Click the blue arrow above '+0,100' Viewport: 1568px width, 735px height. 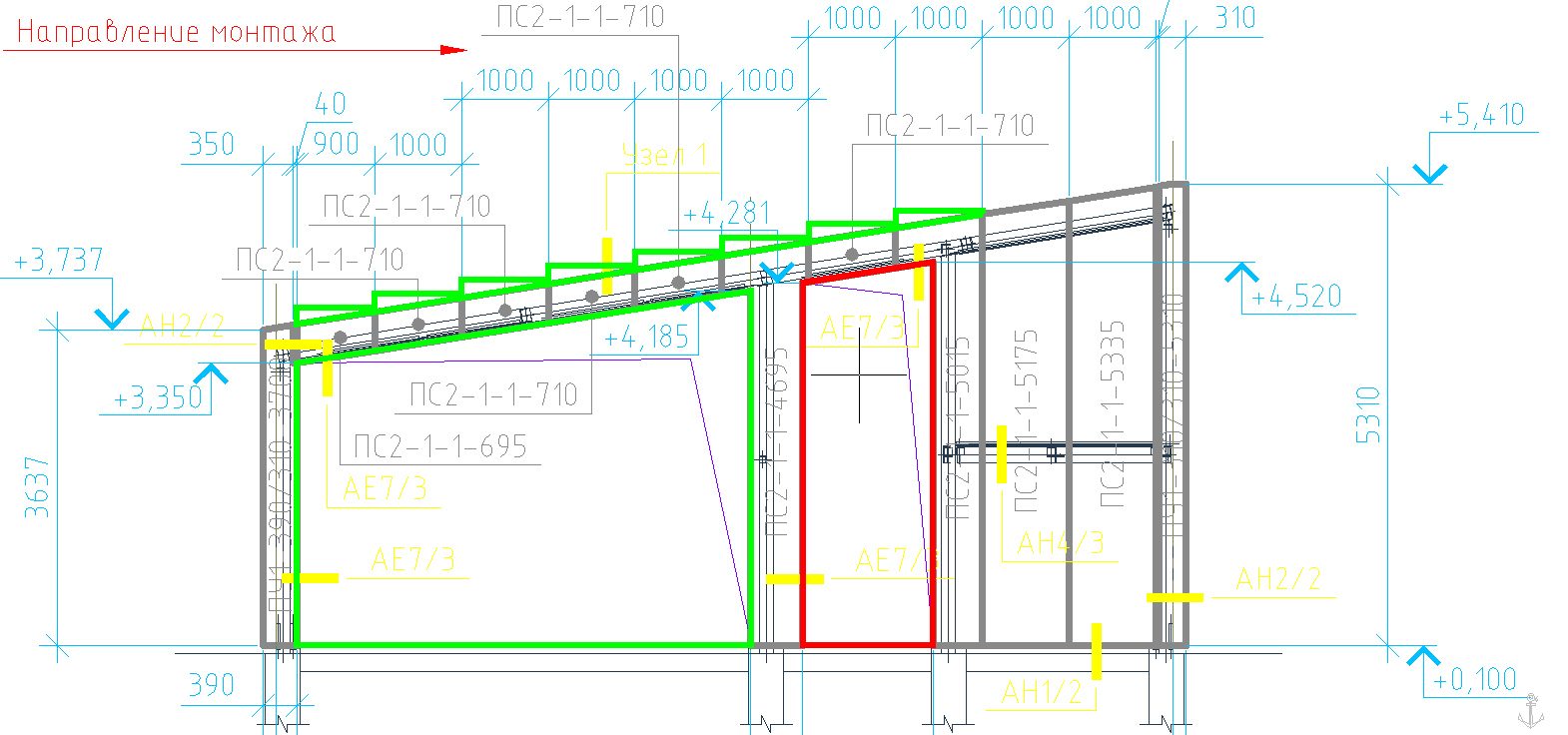(1423, 656)
